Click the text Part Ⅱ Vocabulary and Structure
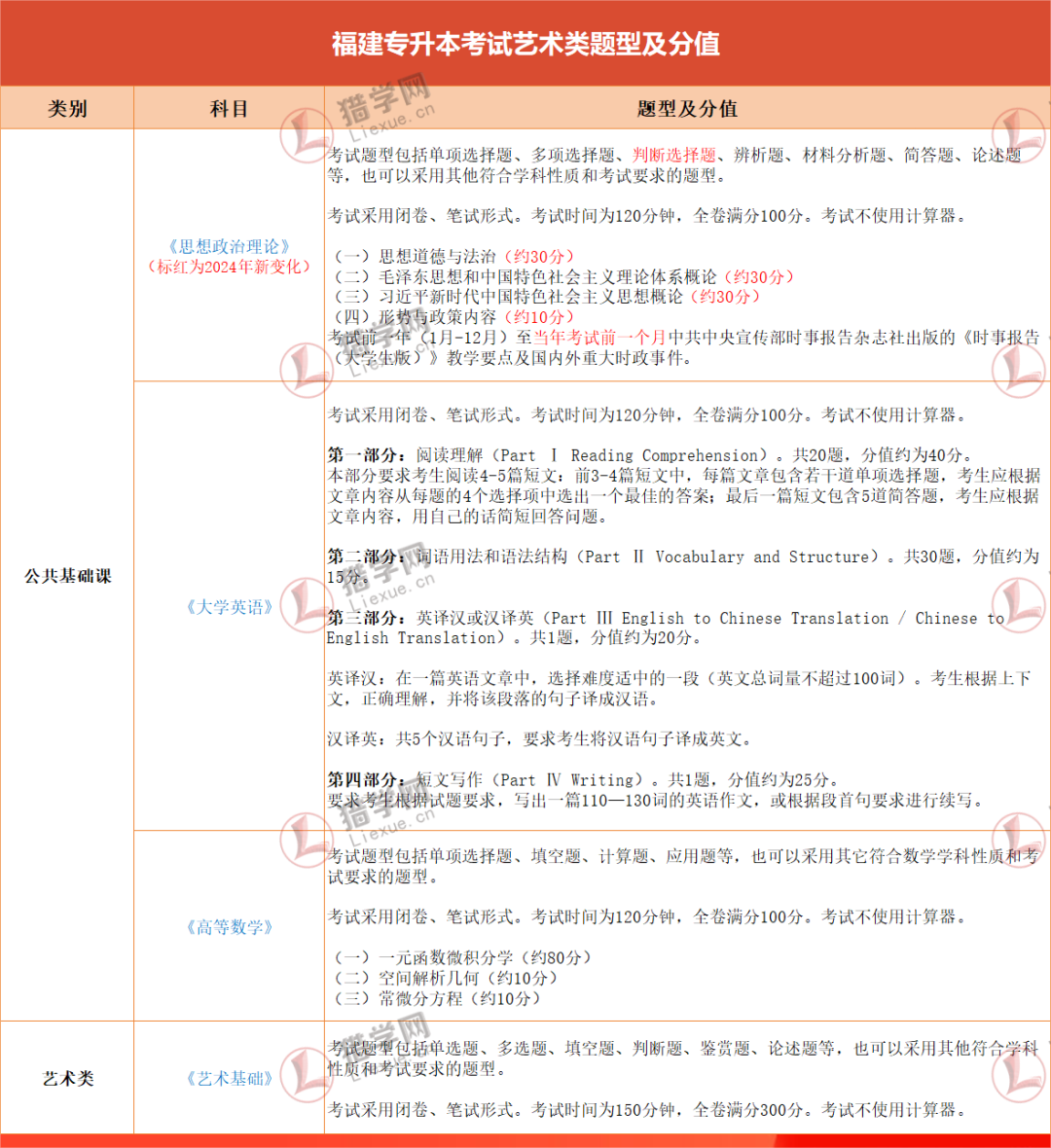Image resolution: width=1051 pixels, height=1148 pixels. coord(727,556)
